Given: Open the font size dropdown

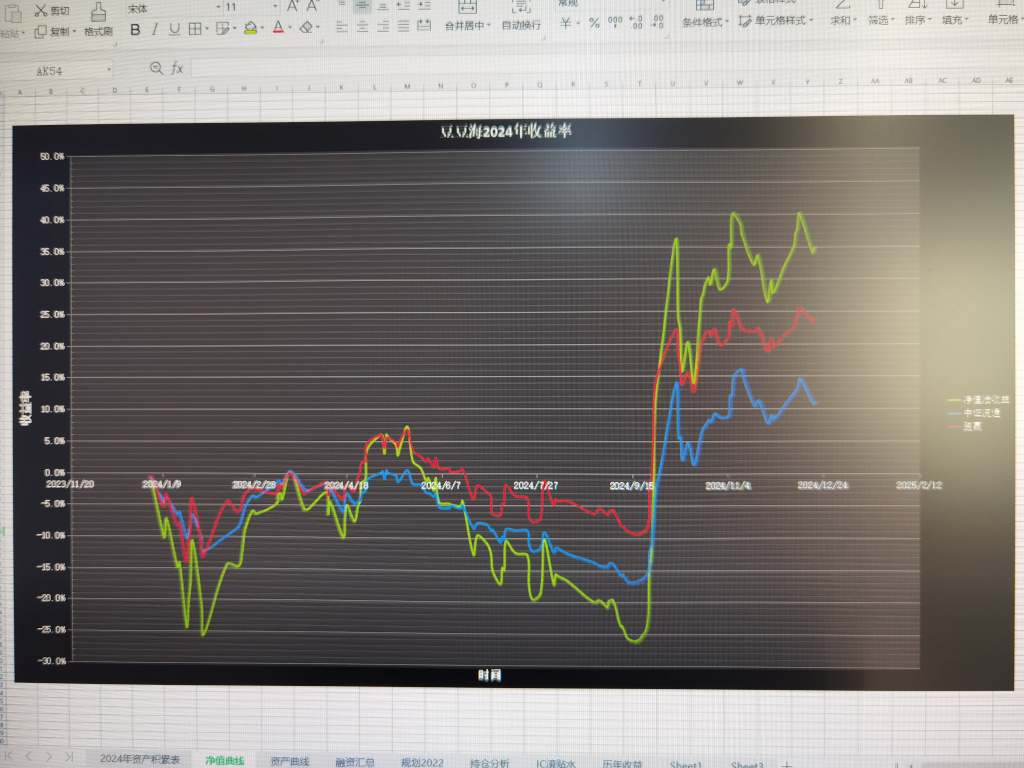Looking at the screenshot, I should click(248, 7).
